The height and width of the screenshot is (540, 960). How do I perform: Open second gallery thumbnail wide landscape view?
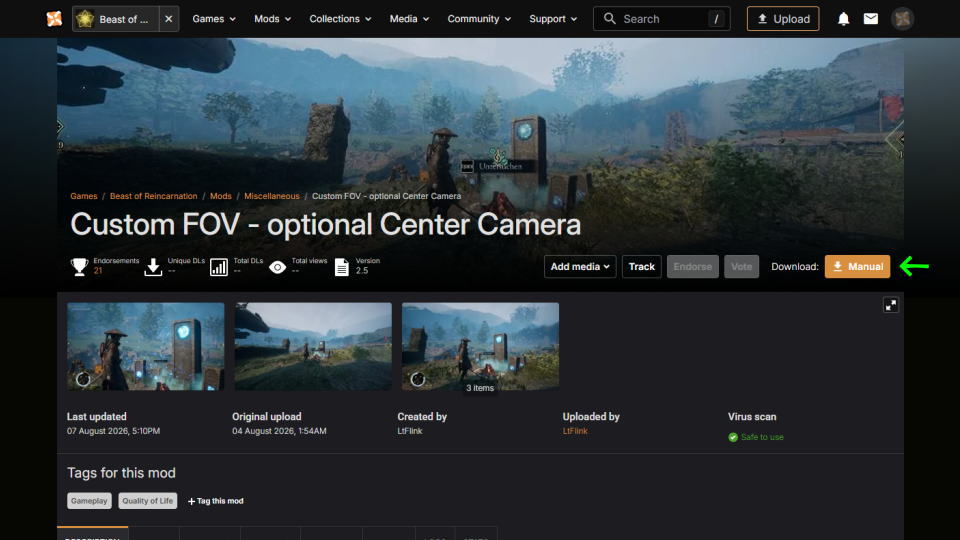(313, 346)
